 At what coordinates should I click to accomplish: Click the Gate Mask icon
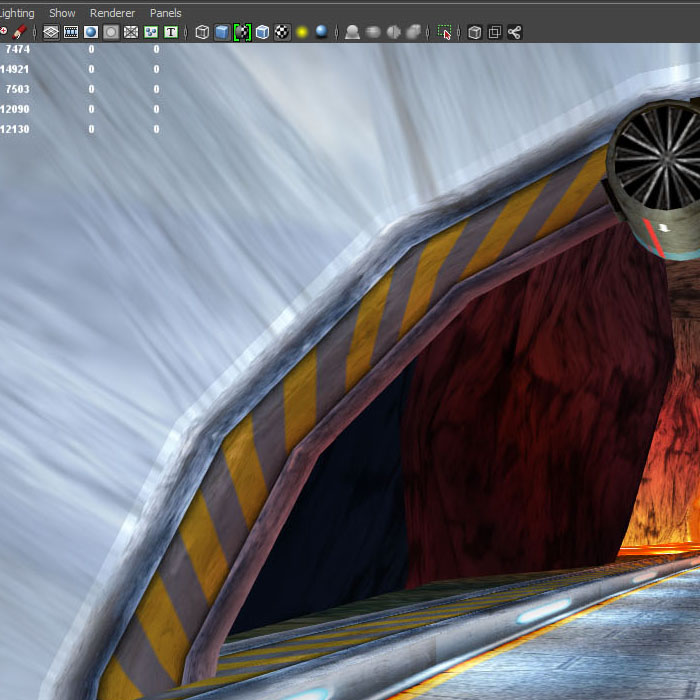point(111,32)
